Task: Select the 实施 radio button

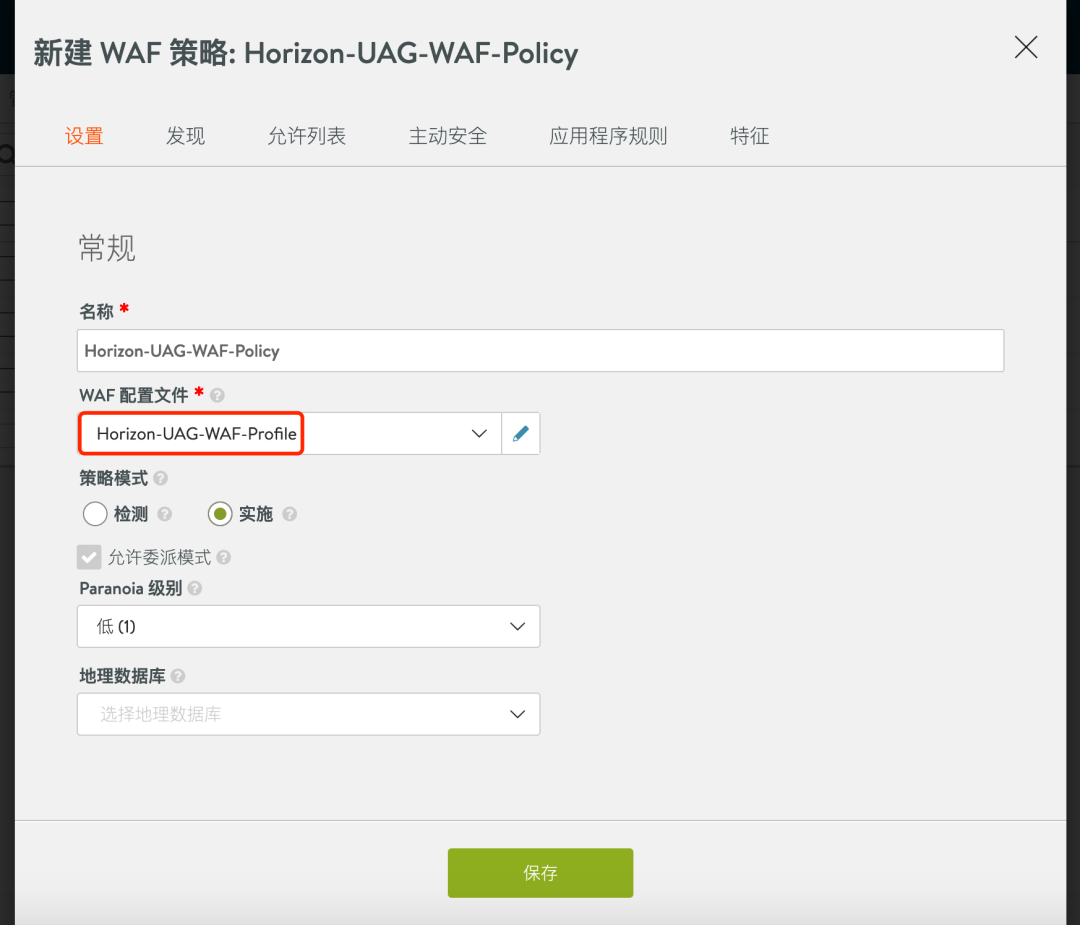Action: tap(220, 514)
